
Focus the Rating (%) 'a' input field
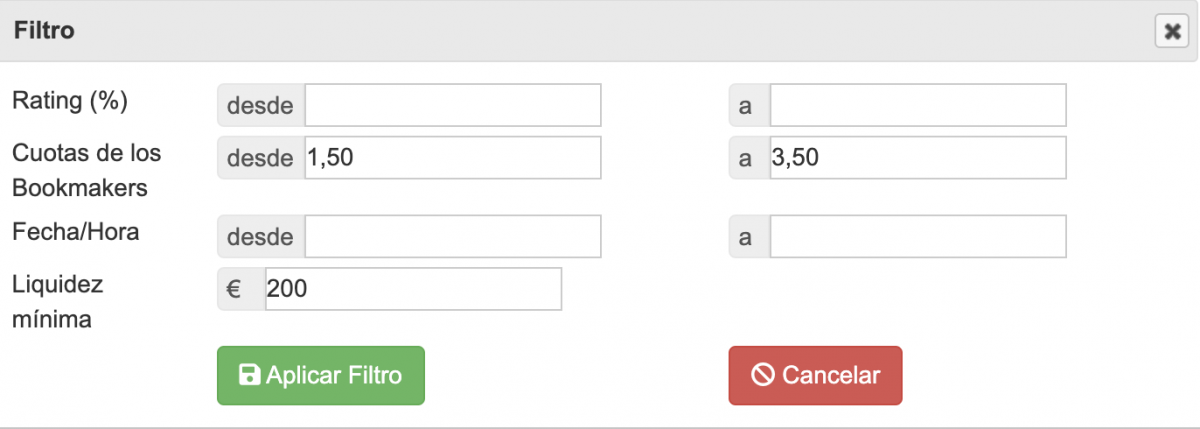tap(918, 105)
